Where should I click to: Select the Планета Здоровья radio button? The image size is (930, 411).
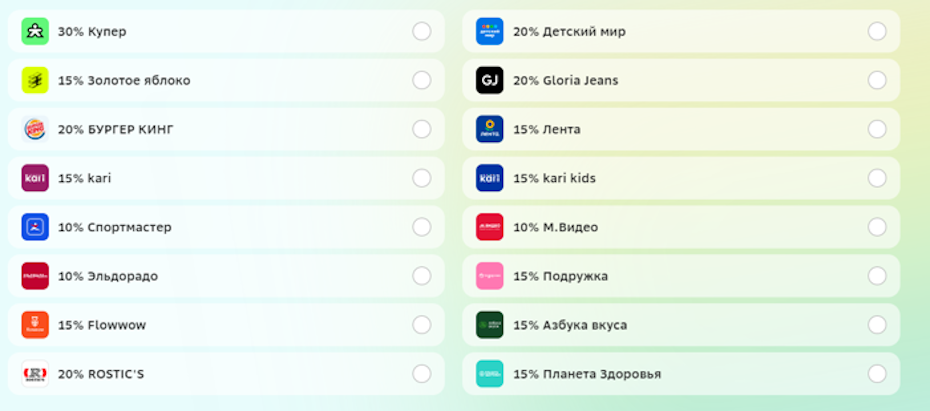pyautogui.click(x=877, y=374)
